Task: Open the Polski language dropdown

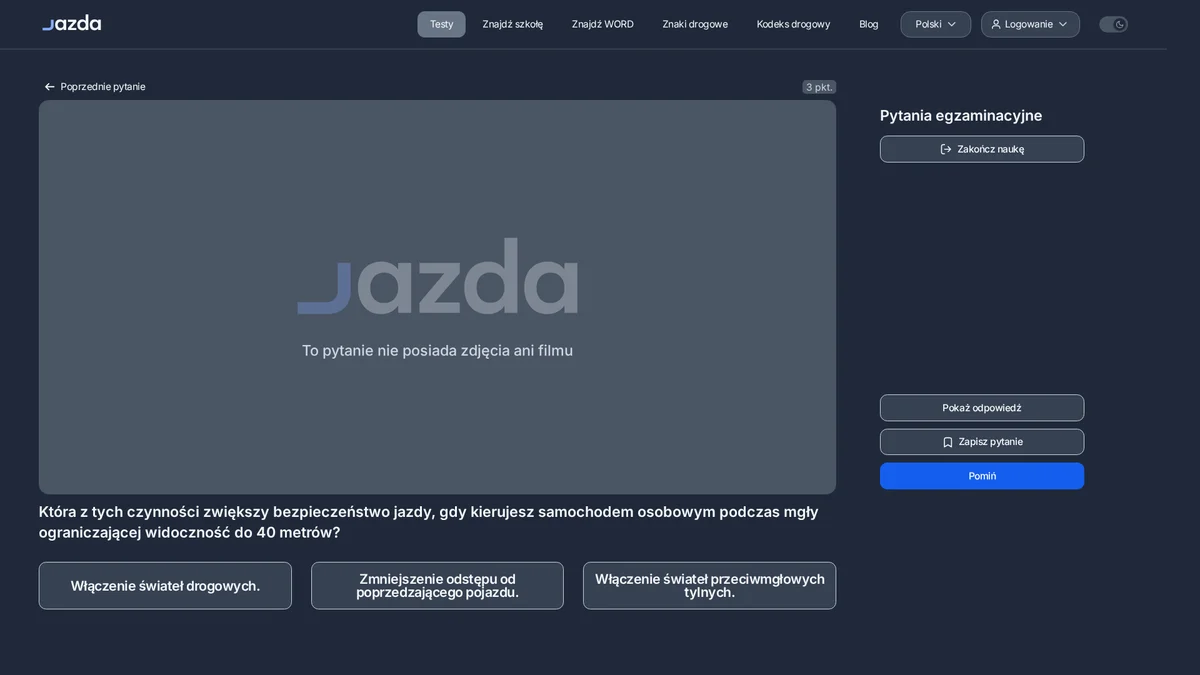Action: [x=935, y=24]
